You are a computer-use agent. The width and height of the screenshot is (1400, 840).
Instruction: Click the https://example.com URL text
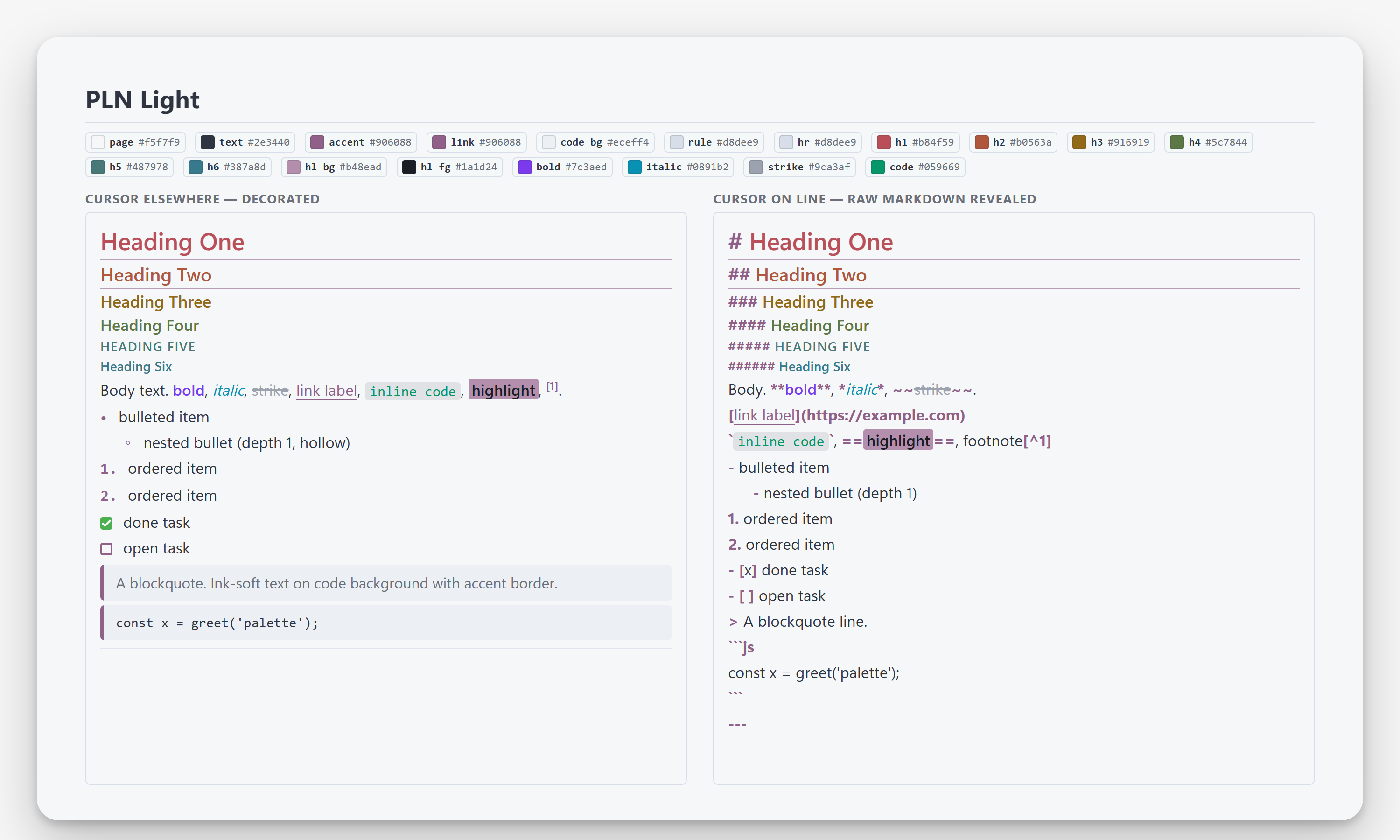[x=883, y=415]
